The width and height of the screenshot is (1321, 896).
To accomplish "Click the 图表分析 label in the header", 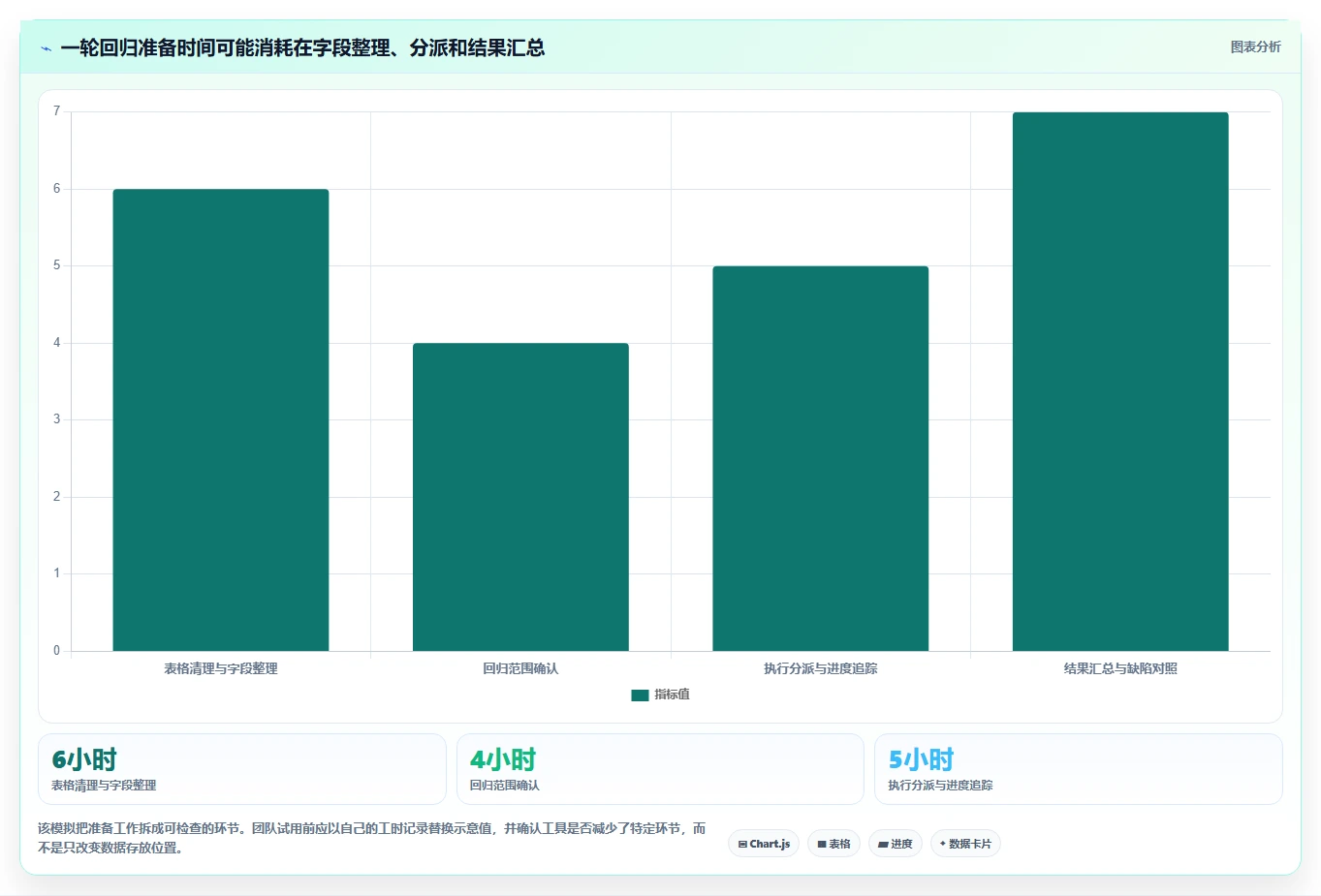I will click(1255, 46).
